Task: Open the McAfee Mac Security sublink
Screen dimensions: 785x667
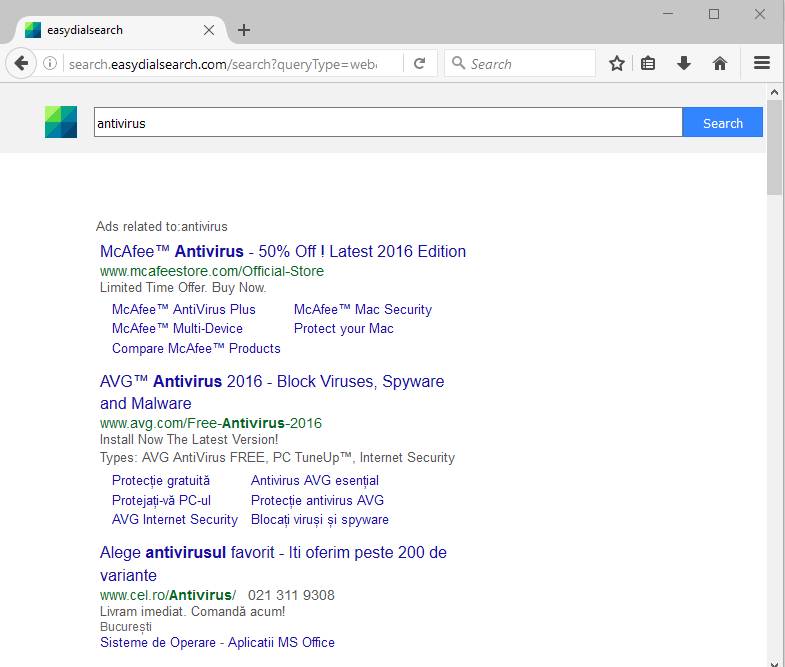Action: 363,309
